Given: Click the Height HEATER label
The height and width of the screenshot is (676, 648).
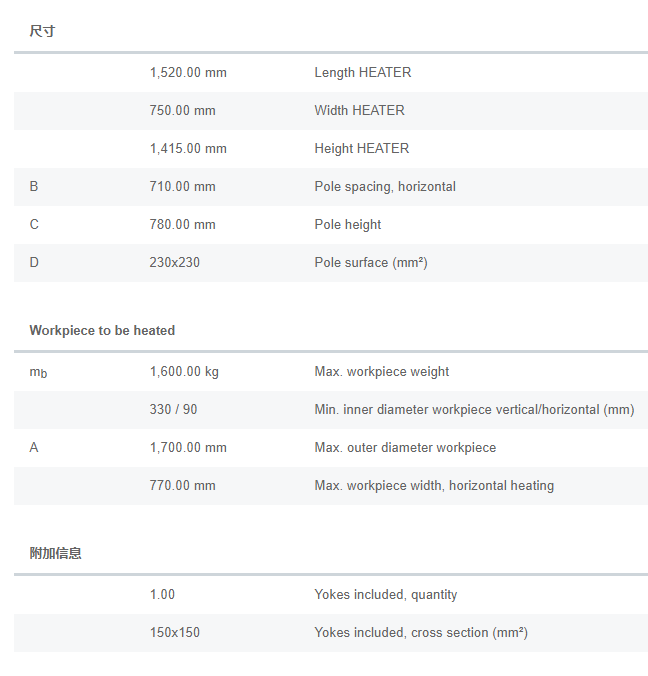Looking at the screenshot, I should click(x=361, y=149).
